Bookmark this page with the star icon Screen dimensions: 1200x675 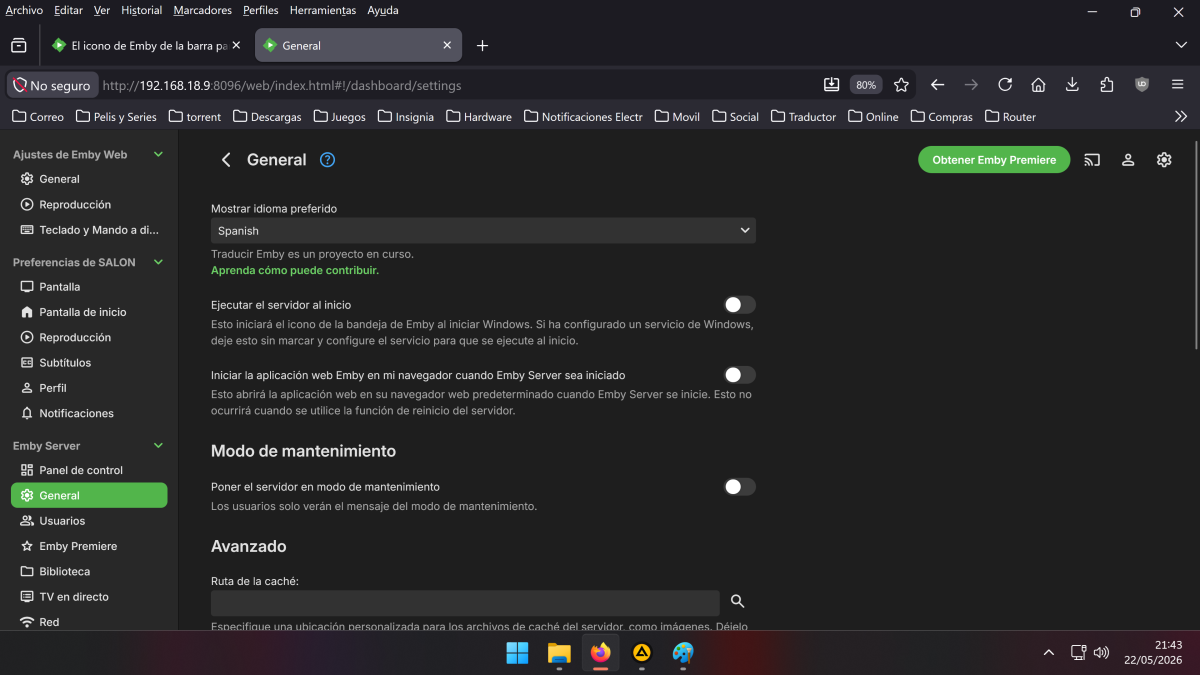click(901, 85)
